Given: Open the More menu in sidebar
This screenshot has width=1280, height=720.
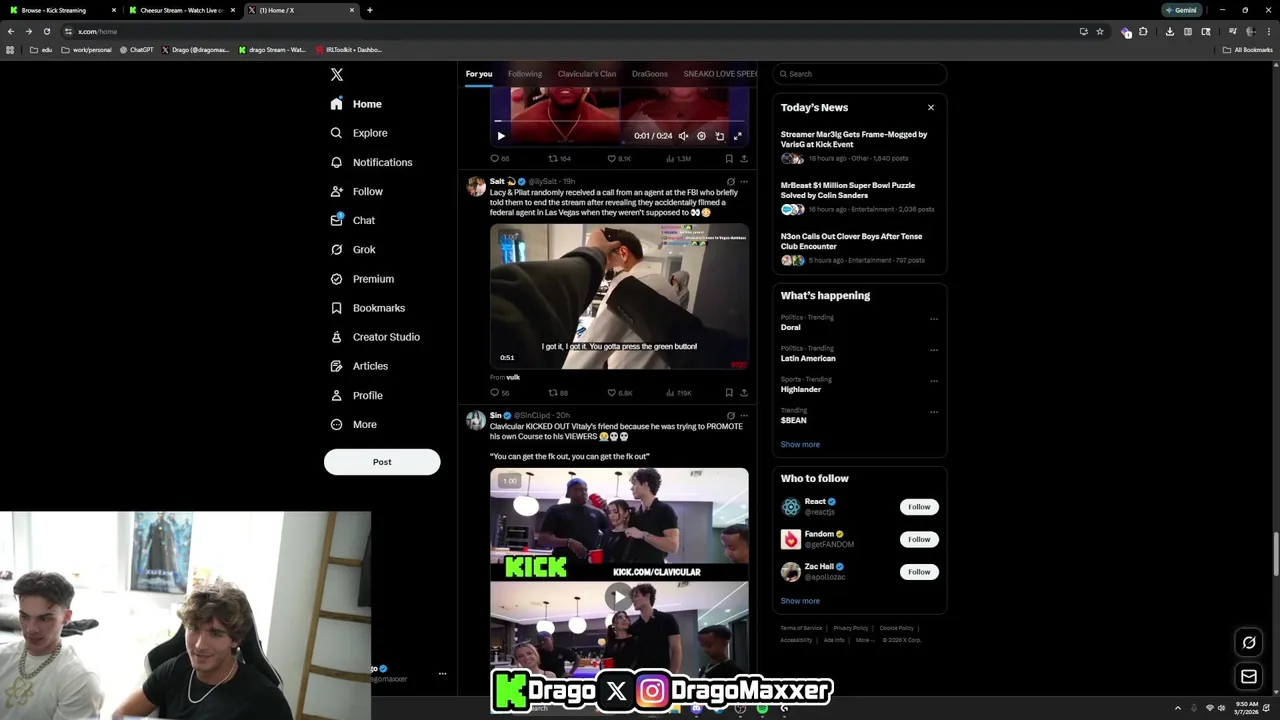Looking at the screenshot, I should (x=353, y=424).
